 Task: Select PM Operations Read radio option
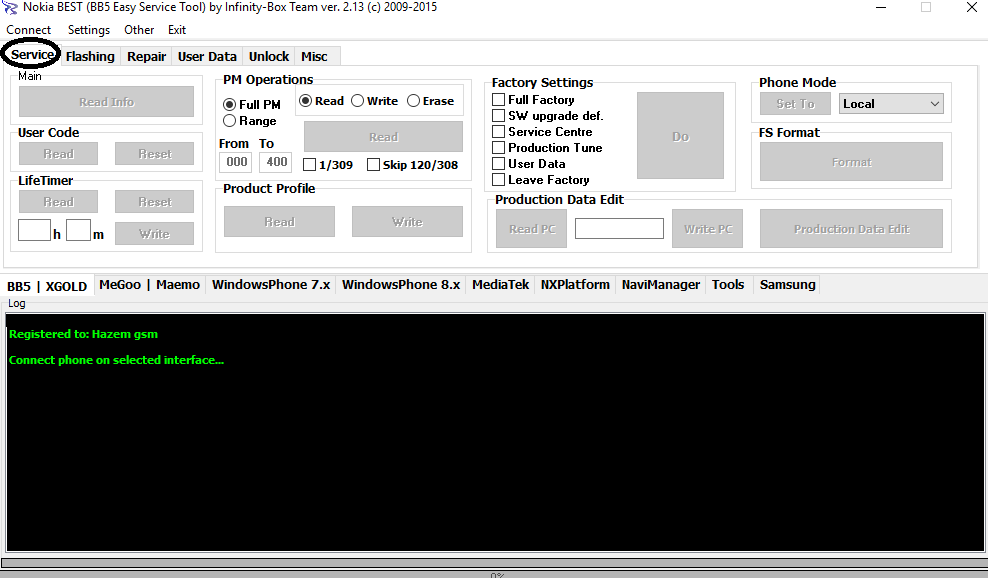coord(321,101)
